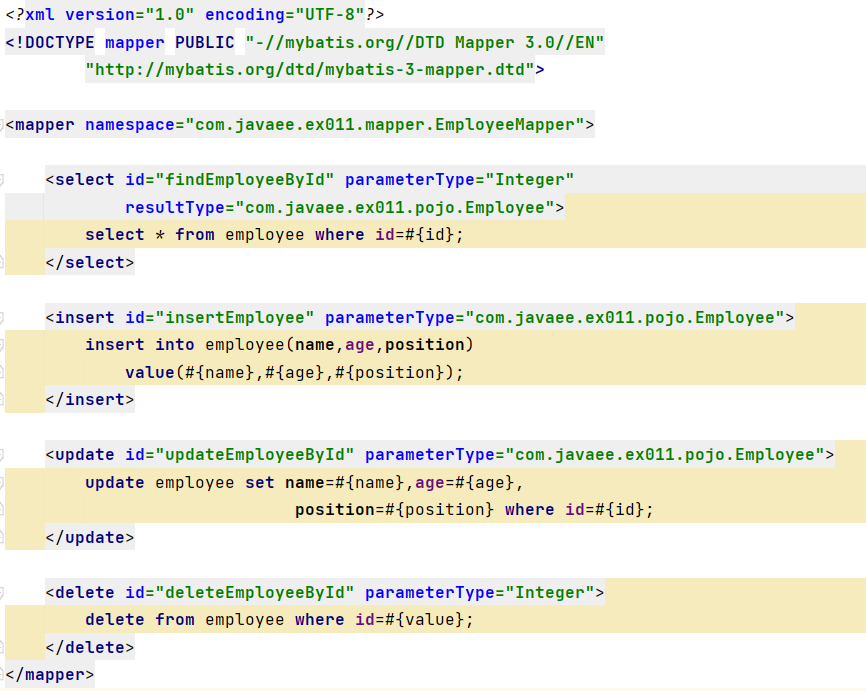The height and width of the screenshot is (691, 866).
Task: Click the resultType value "com.javaee.ex011.pojo.Employee"
Action: click(x=395, y=208)
